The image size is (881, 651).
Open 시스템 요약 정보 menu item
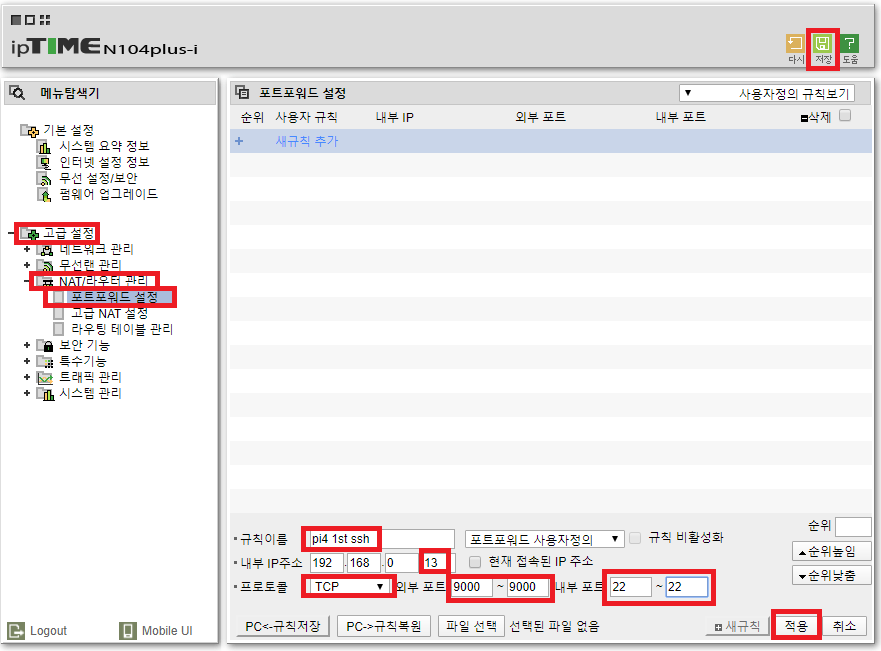coord(105,146)
